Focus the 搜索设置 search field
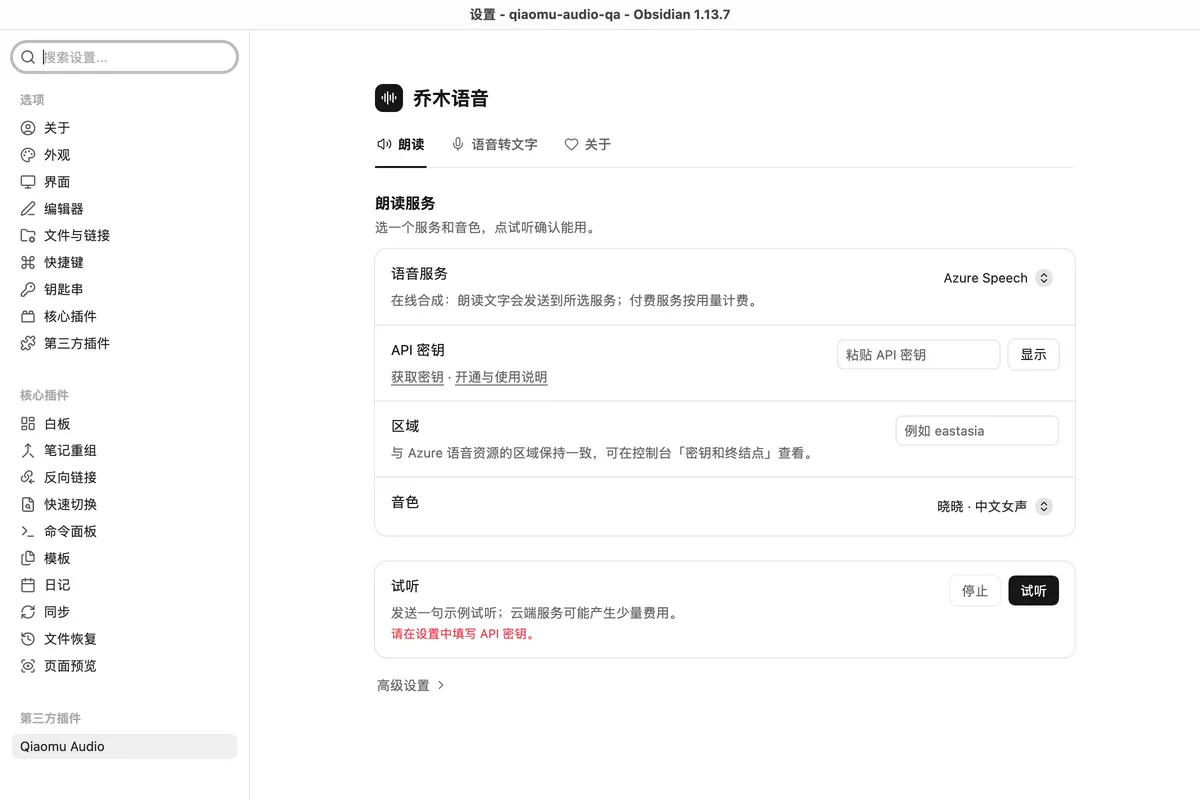 click(125, 57)
